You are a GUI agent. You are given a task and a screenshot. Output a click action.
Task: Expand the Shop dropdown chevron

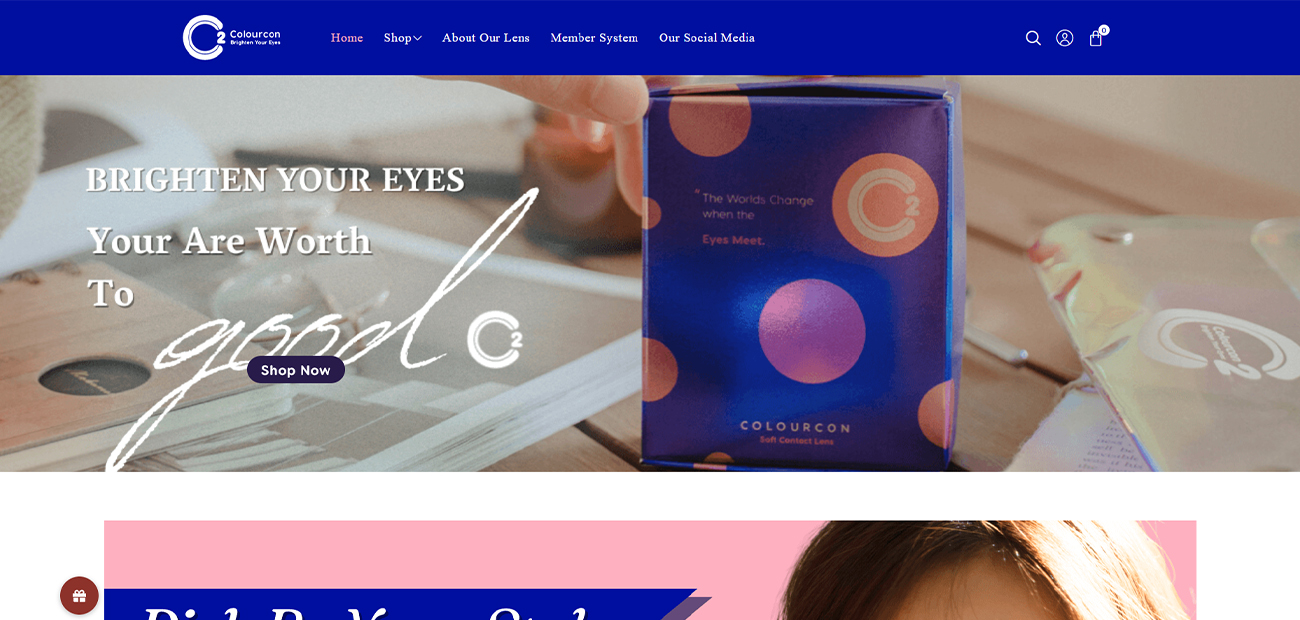418,38
